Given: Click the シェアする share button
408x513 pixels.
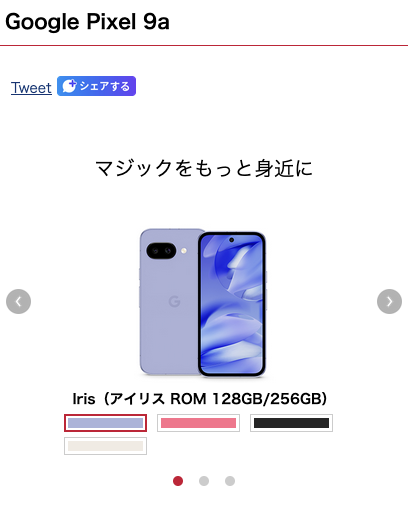Looking at the screenshot, I should point(96,86).
